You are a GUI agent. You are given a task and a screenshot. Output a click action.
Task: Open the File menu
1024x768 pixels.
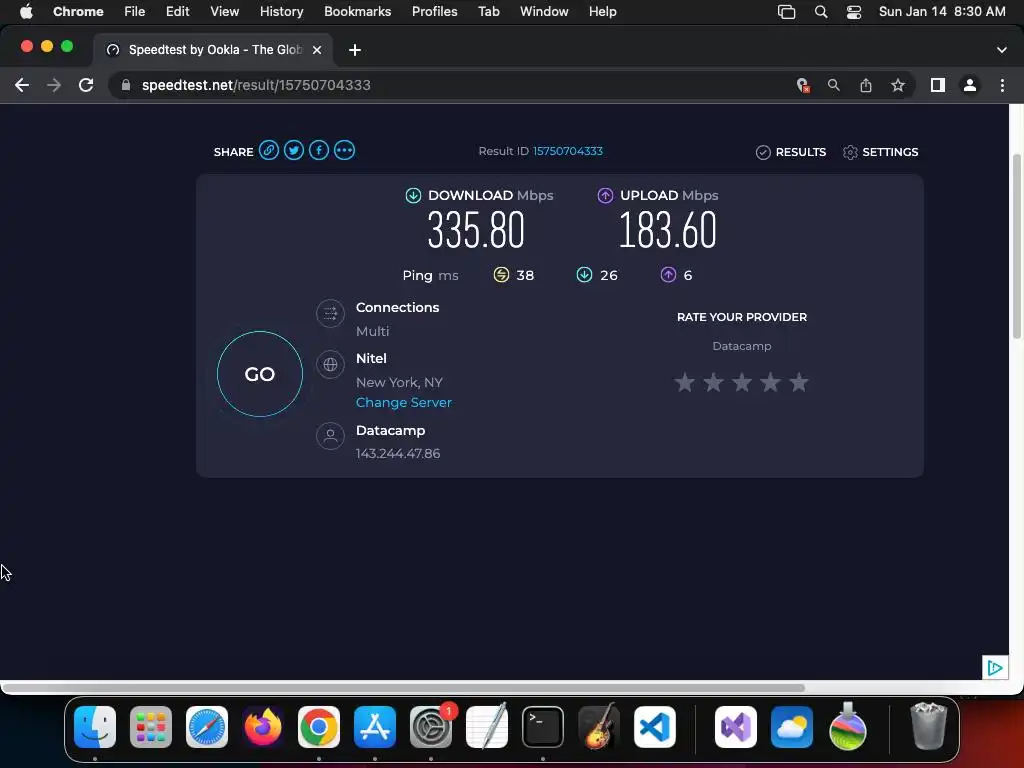coord(135,11)
